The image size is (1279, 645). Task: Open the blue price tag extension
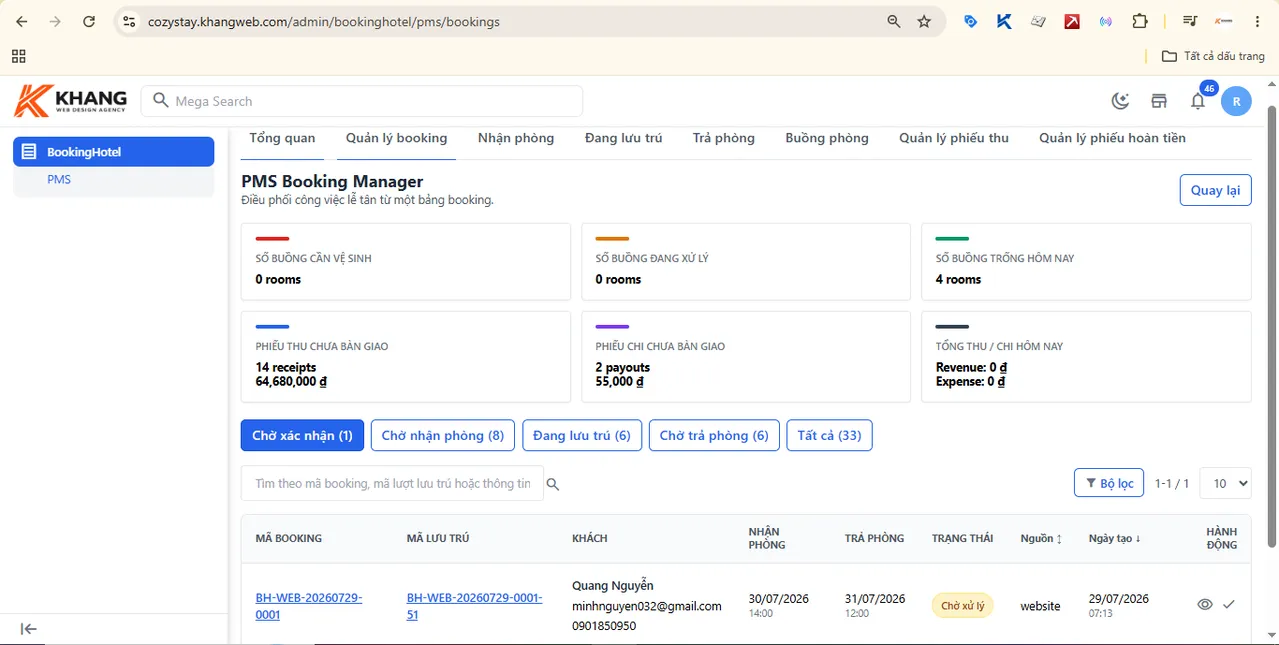click(970, 21)
